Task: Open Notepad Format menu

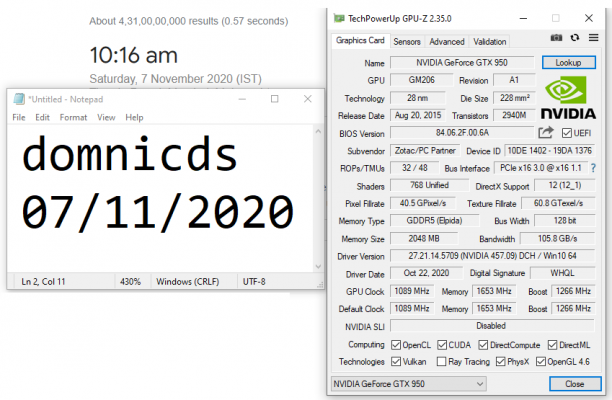Action: click(x=73, y=117)
